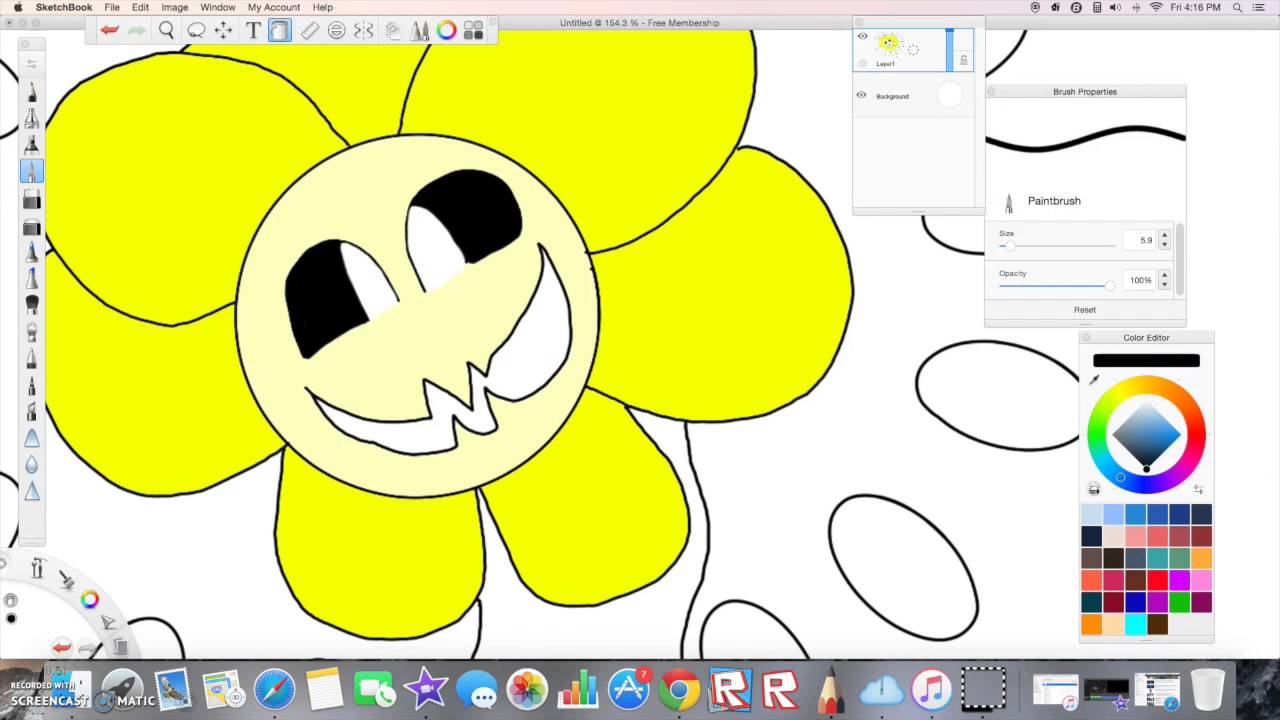This screenshot has height=720, width=1280.
Task: Click the lagoon color wheel icon
Action: [x=90, y=599]
